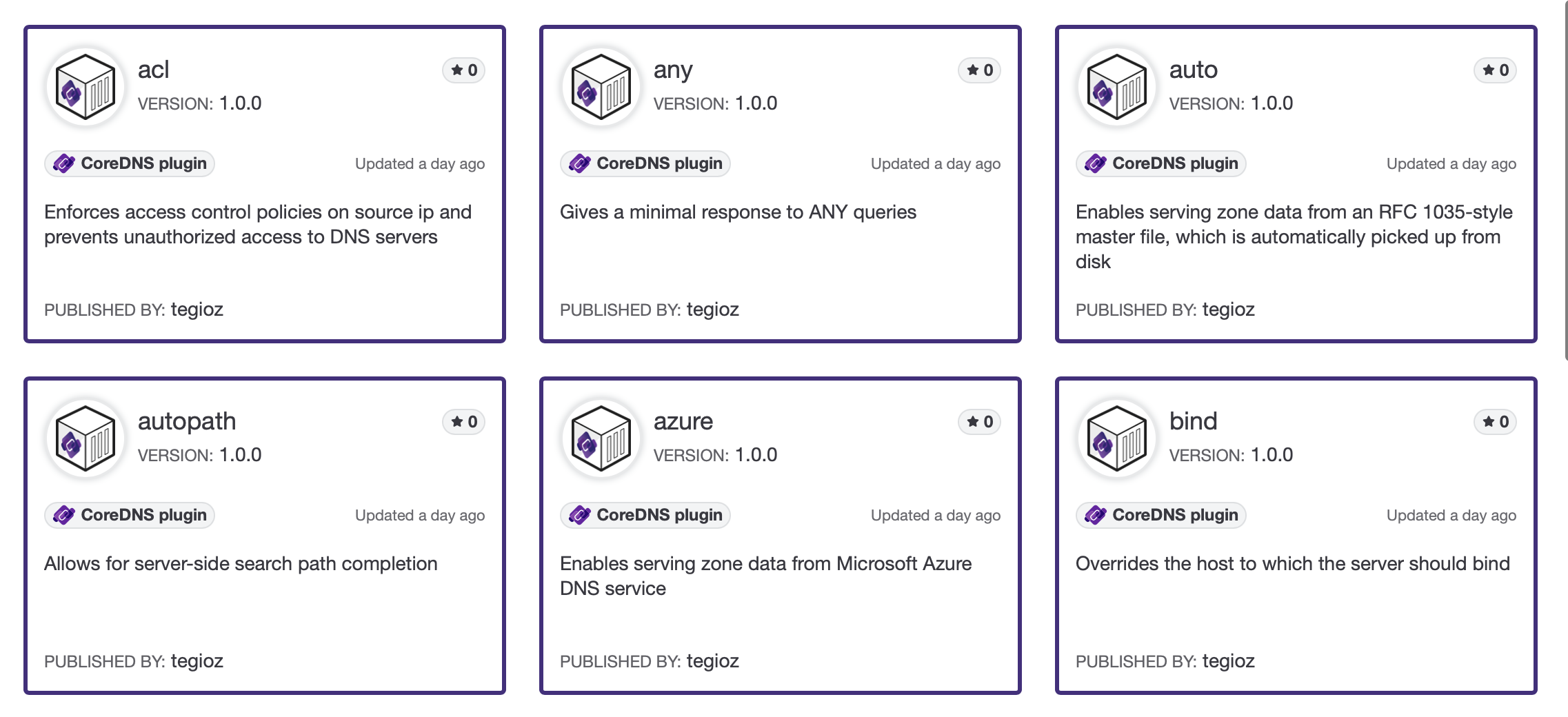
Task: Click the star icon on the acl card
Action: pyautogui.click(x=457, y=70)
